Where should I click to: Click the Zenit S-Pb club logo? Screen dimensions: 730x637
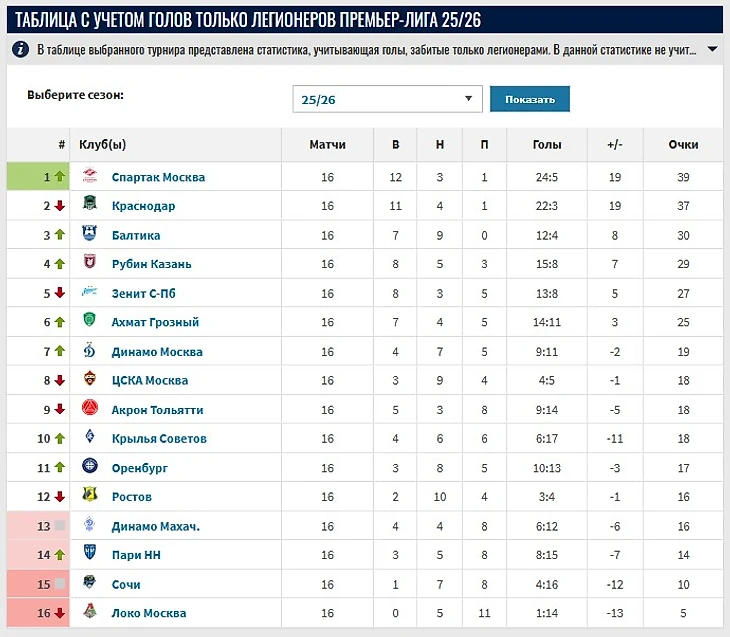point(90,293)
